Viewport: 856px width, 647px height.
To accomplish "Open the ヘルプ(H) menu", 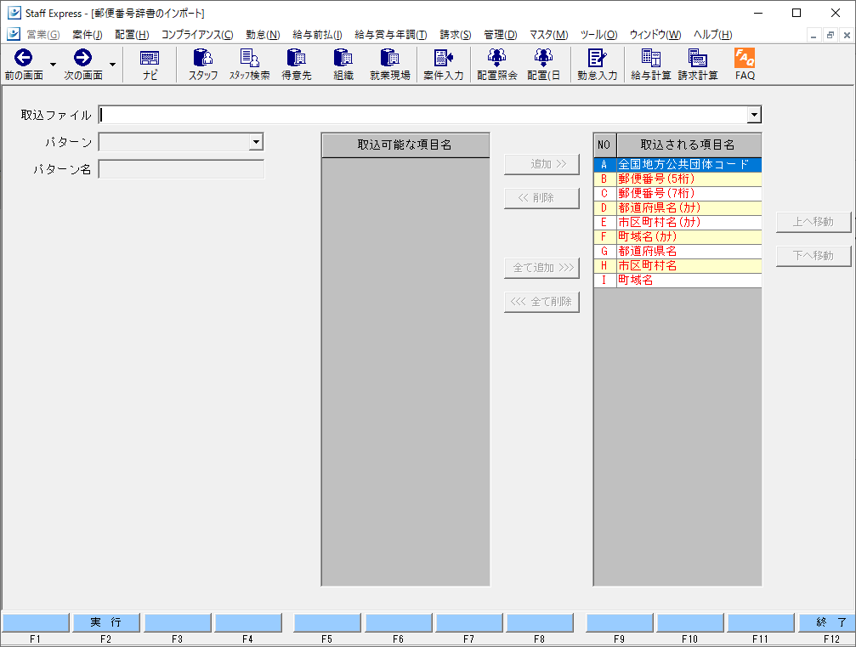I will (712, 34).
